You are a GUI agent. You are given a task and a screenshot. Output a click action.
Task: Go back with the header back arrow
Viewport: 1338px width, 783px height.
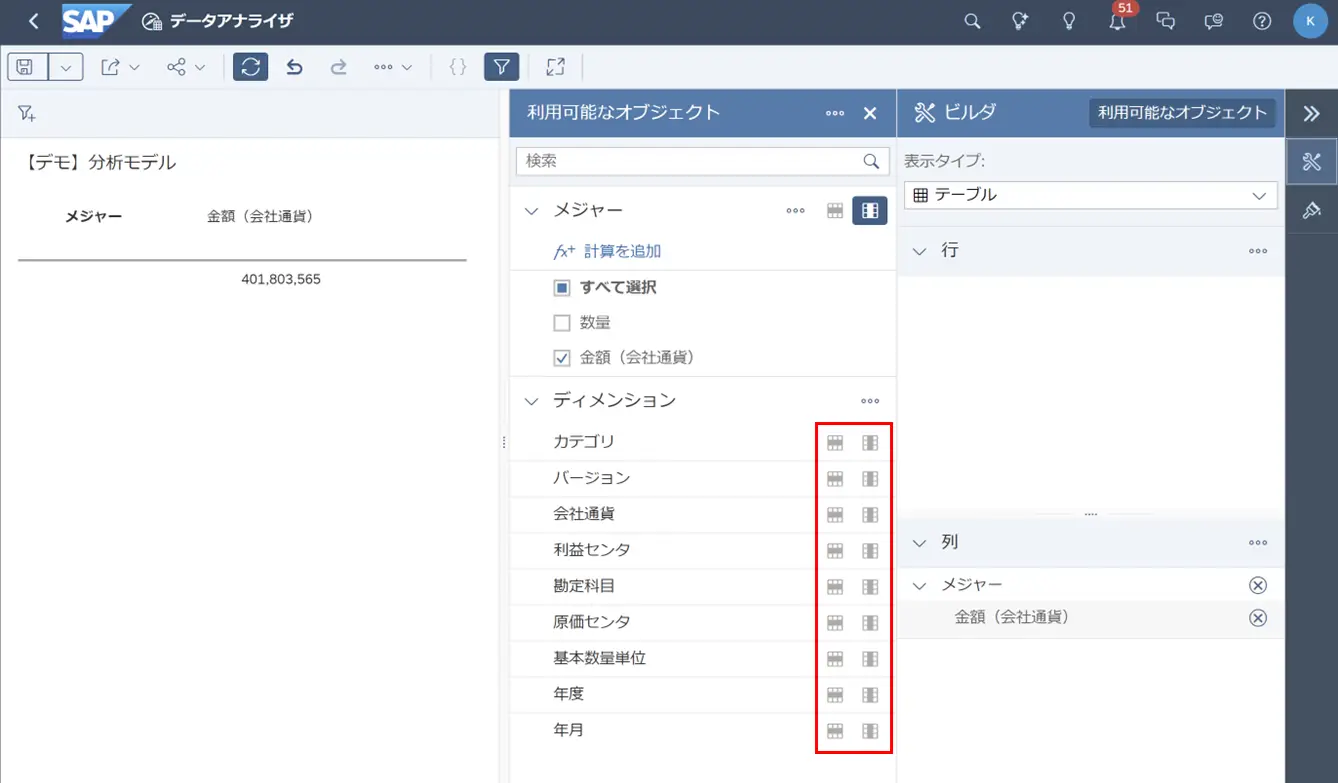click(x=33, y=21)
